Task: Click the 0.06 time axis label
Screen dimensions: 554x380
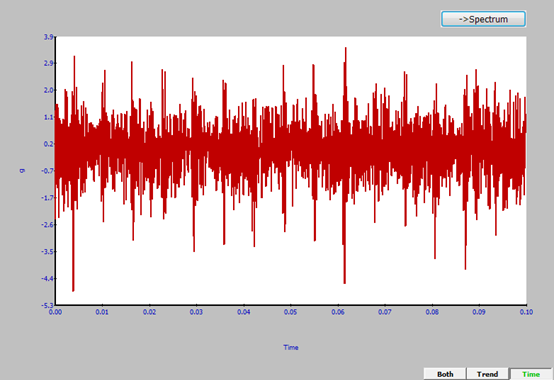Action: coord(338,312)
